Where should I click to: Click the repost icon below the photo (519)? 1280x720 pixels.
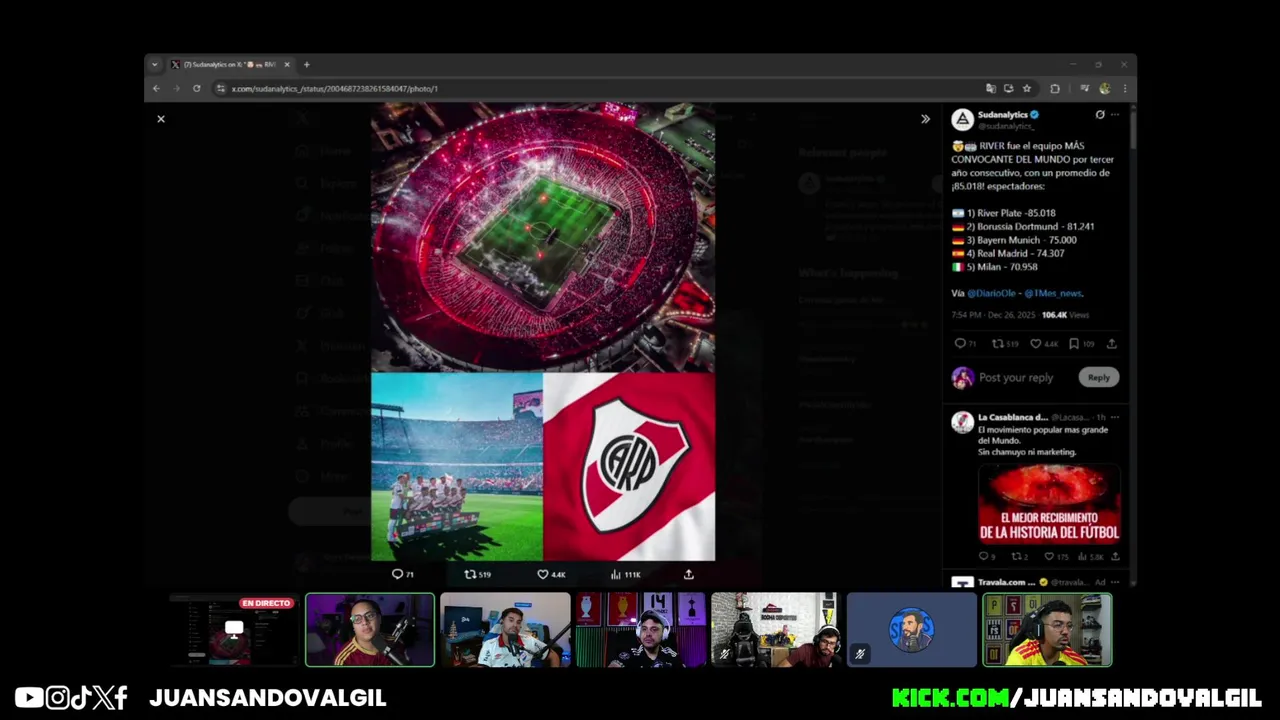(x=477, y=574)
